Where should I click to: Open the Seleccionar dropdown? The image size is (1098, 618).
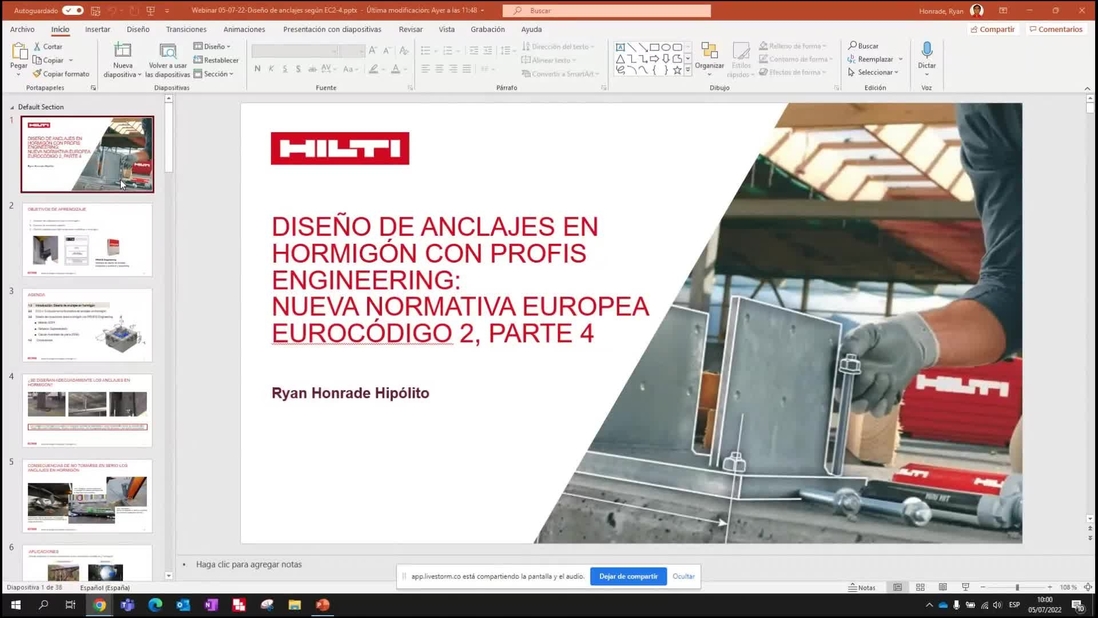pyautogui.click(x=874, y=72)
